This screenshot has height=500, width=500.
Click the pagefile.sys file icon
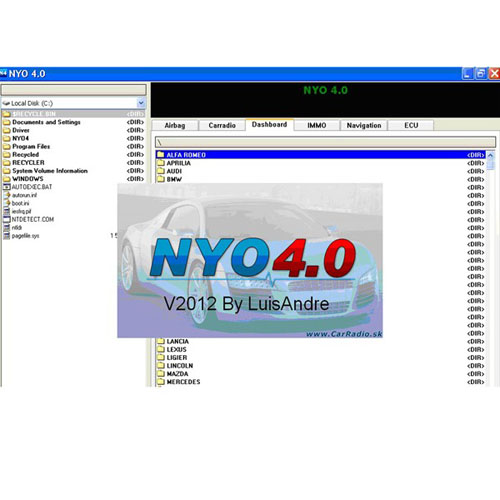tap(7, 236)
